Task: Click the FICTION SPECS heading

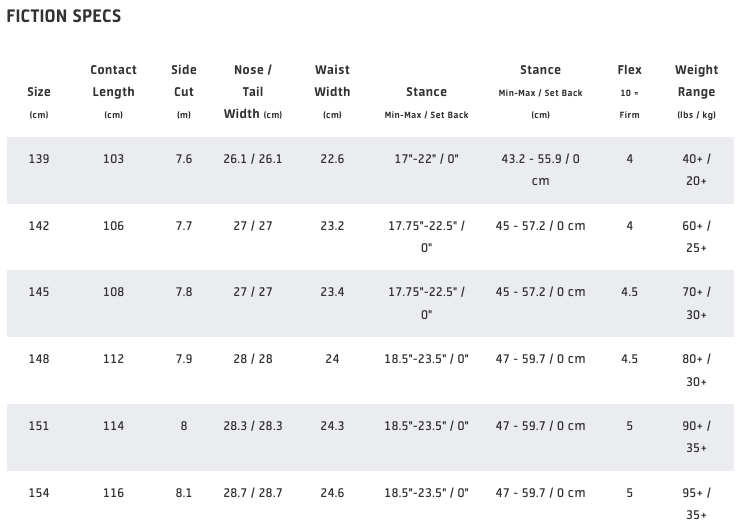Action: (64, 16)
